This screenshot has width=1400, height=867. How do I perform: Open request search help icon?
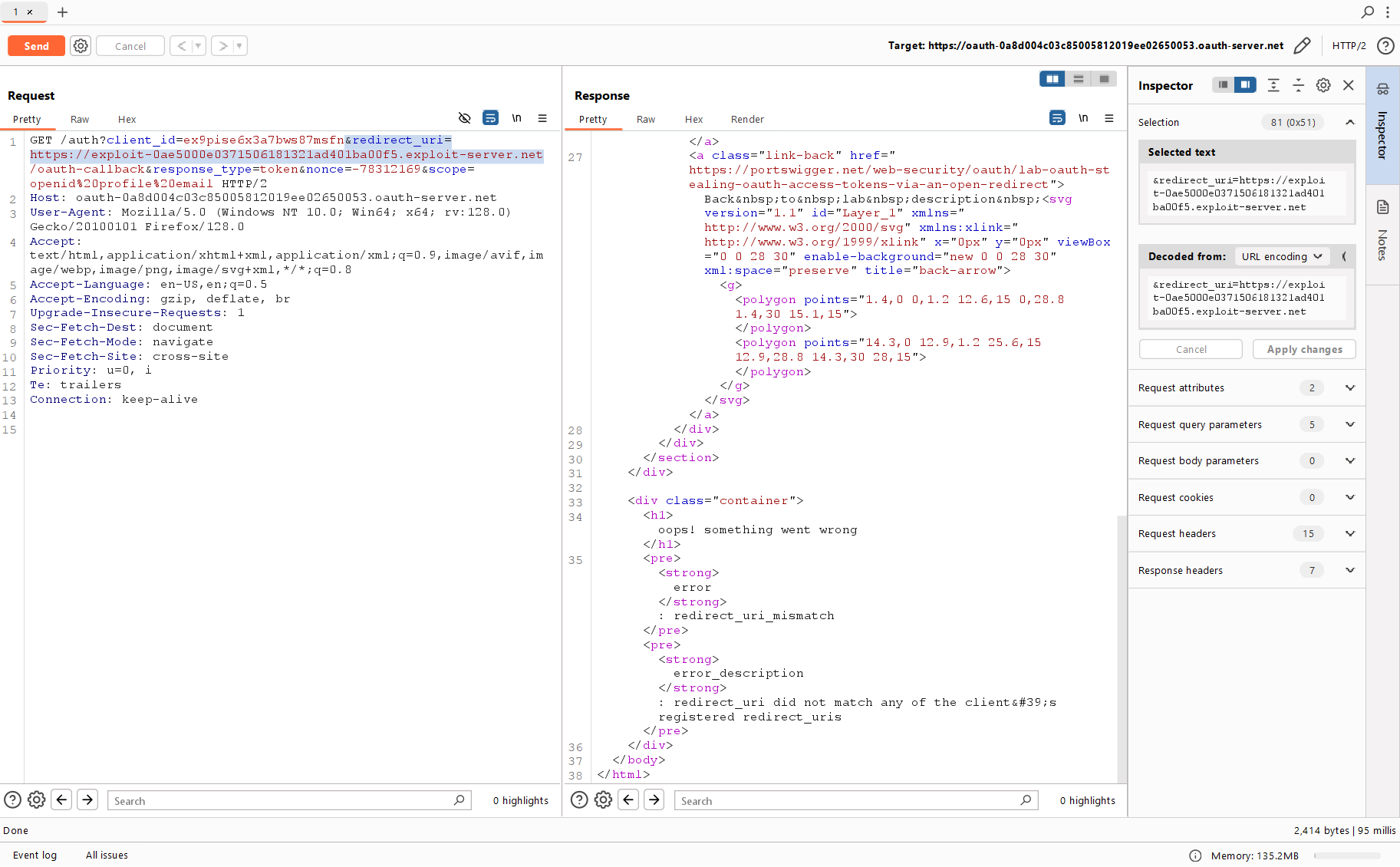(13, 799)
